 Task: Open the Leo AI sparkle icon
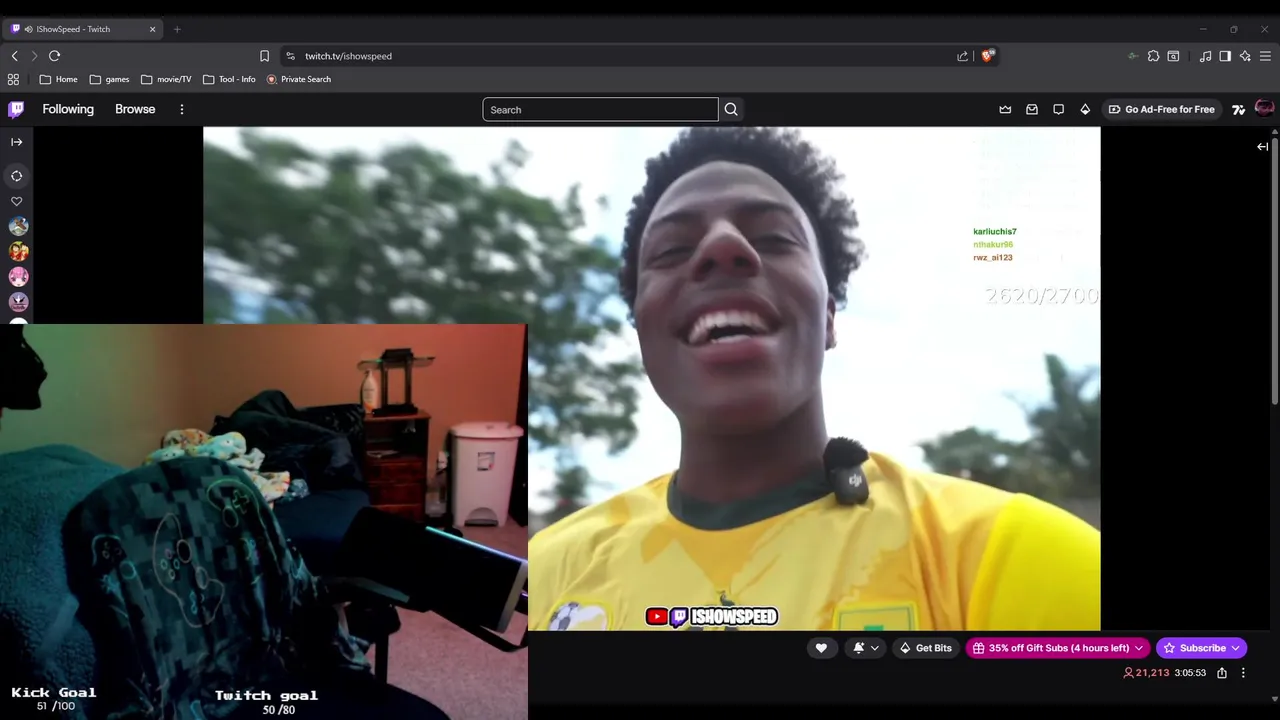click(1245, 56)
